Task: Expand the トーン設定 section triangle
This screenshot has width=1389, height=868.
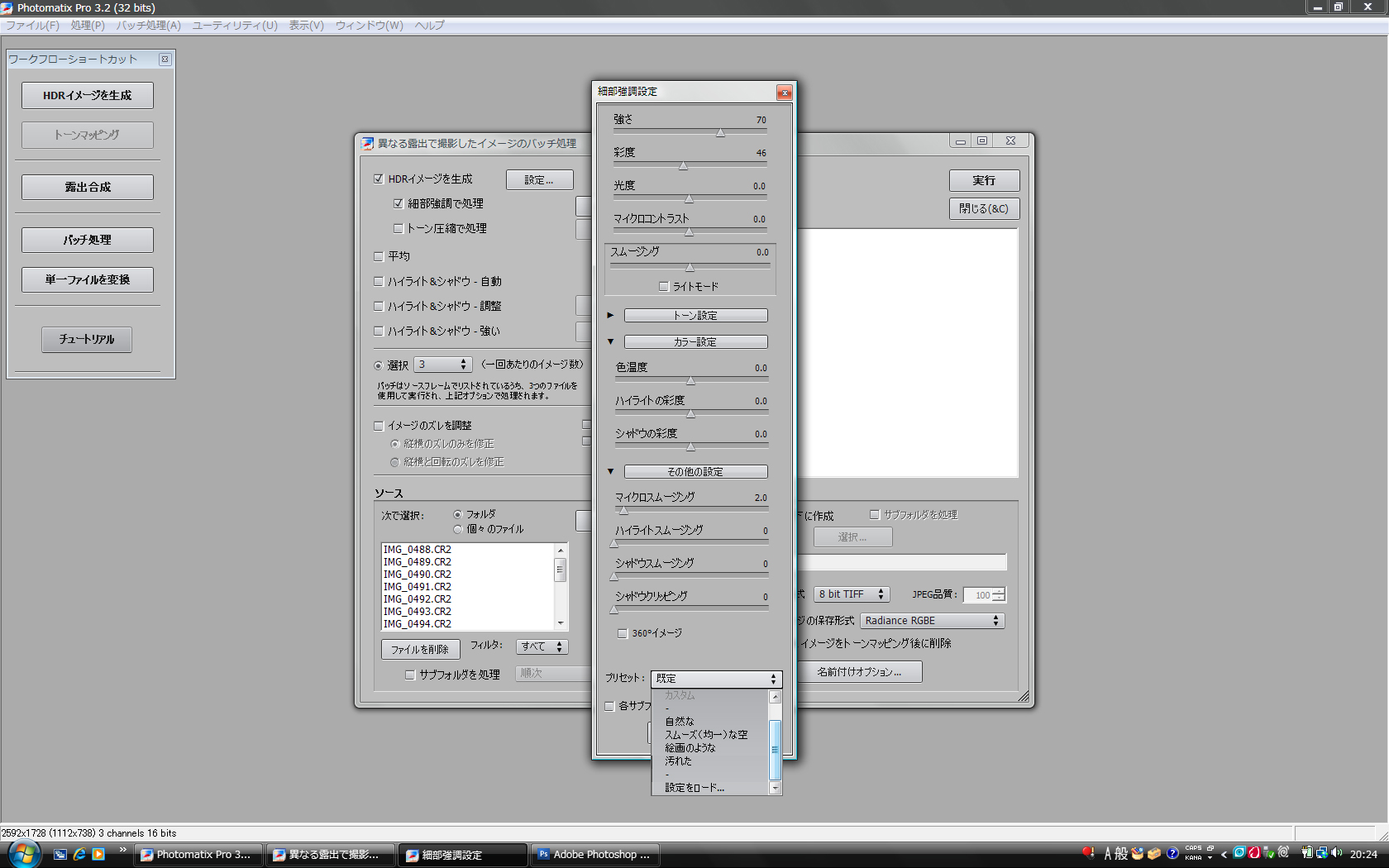Action: [x=610, y=315]
